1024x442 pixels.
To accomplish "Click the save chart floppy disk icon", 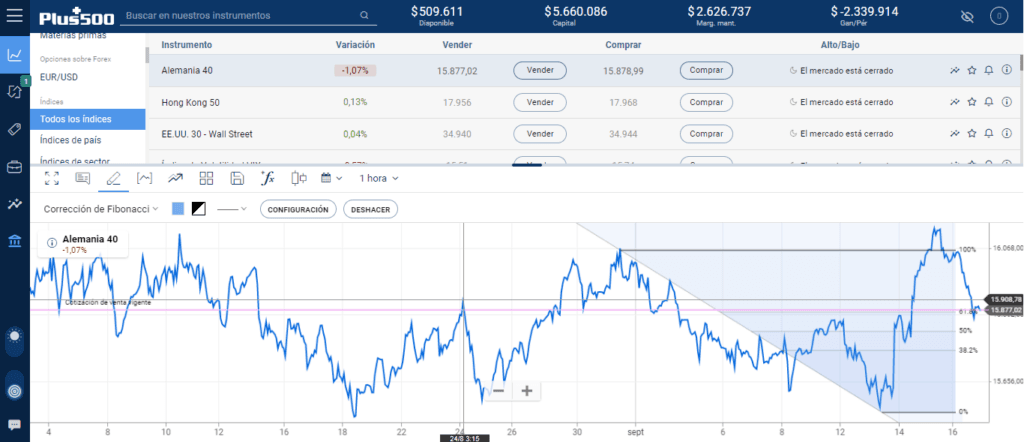I will [x=237, y=178].
